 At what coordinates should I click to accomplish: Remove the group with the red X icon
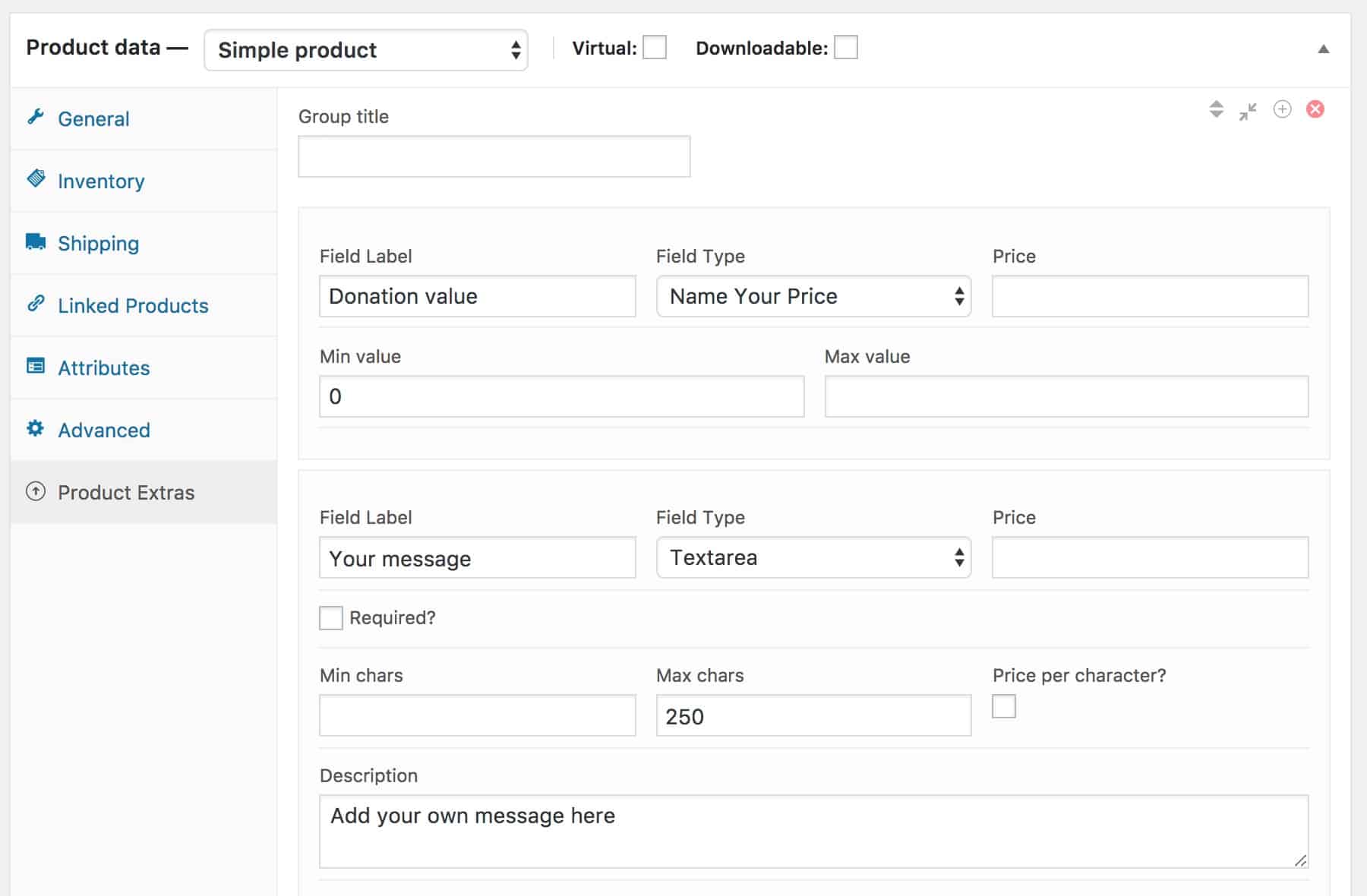(1315, 109)
